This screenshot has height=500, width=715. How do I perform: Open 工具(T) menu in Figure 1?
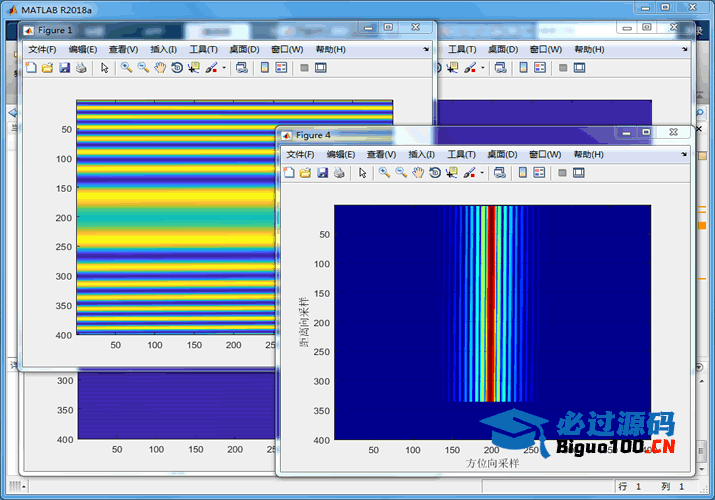[203, 49]
